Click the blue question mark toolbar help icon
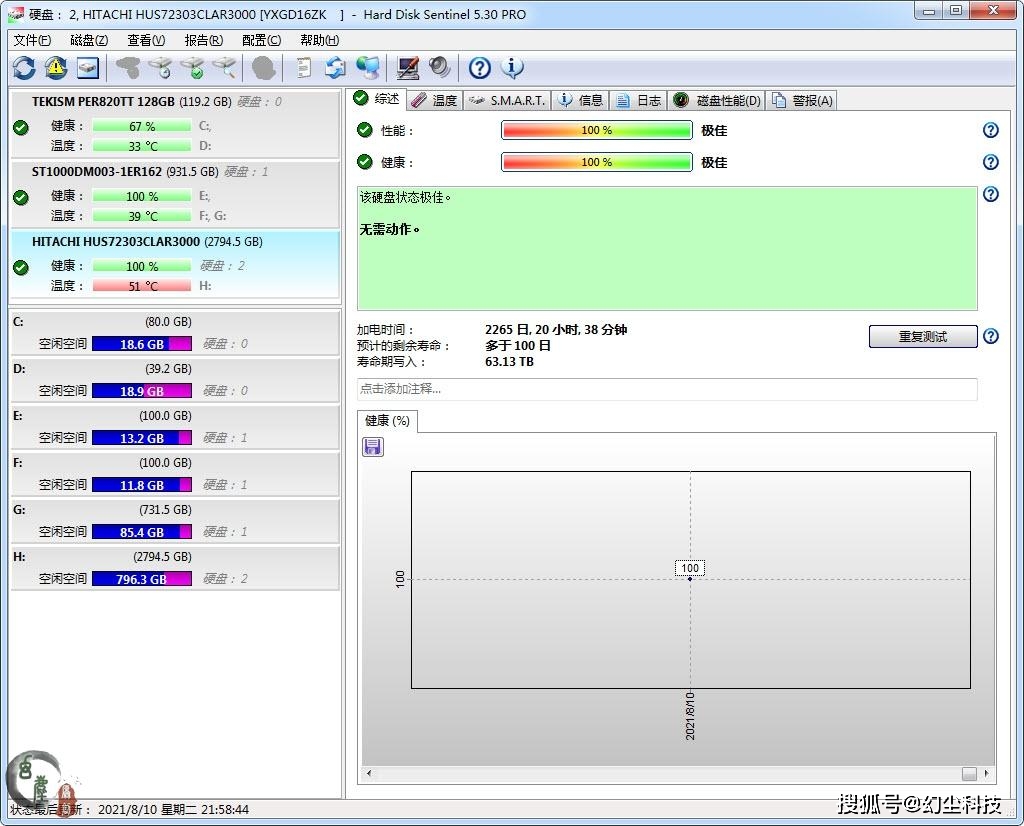 [x=480, y=68]
